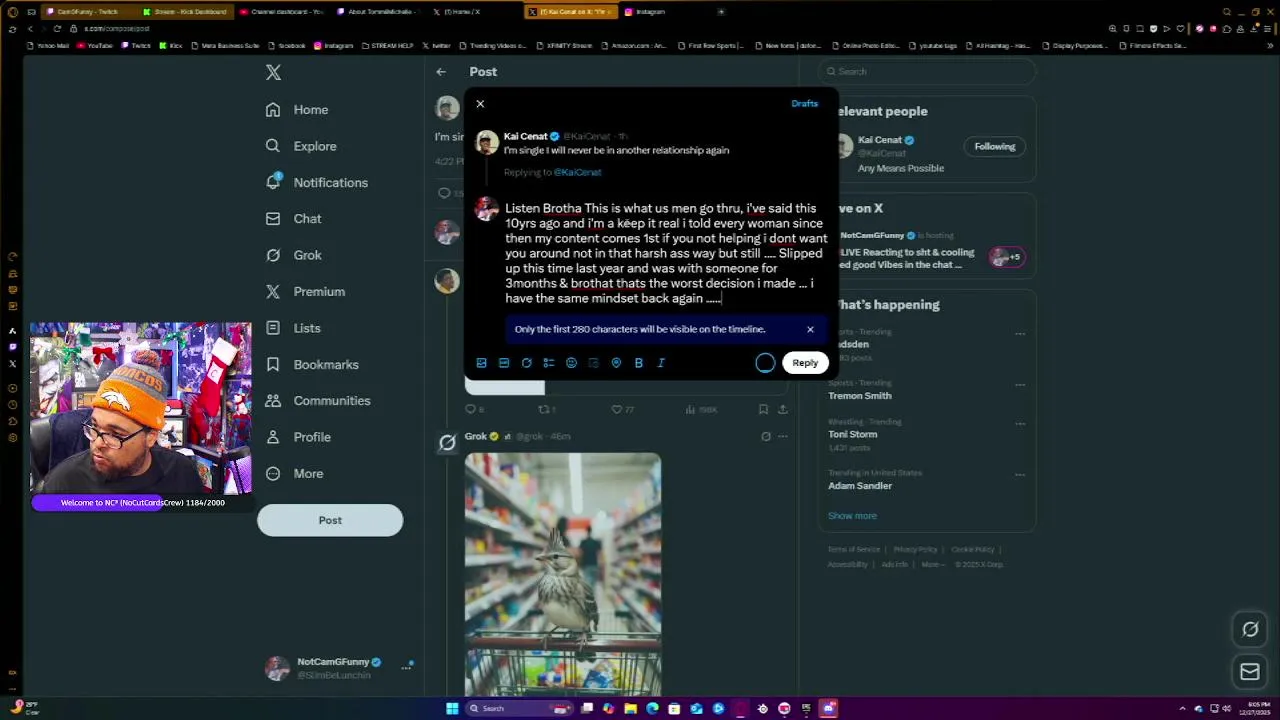The width and height of the screenshot is (1280, 720).
Task: Open more options for Adam Sandler trend
Action: pos(1020,473)
